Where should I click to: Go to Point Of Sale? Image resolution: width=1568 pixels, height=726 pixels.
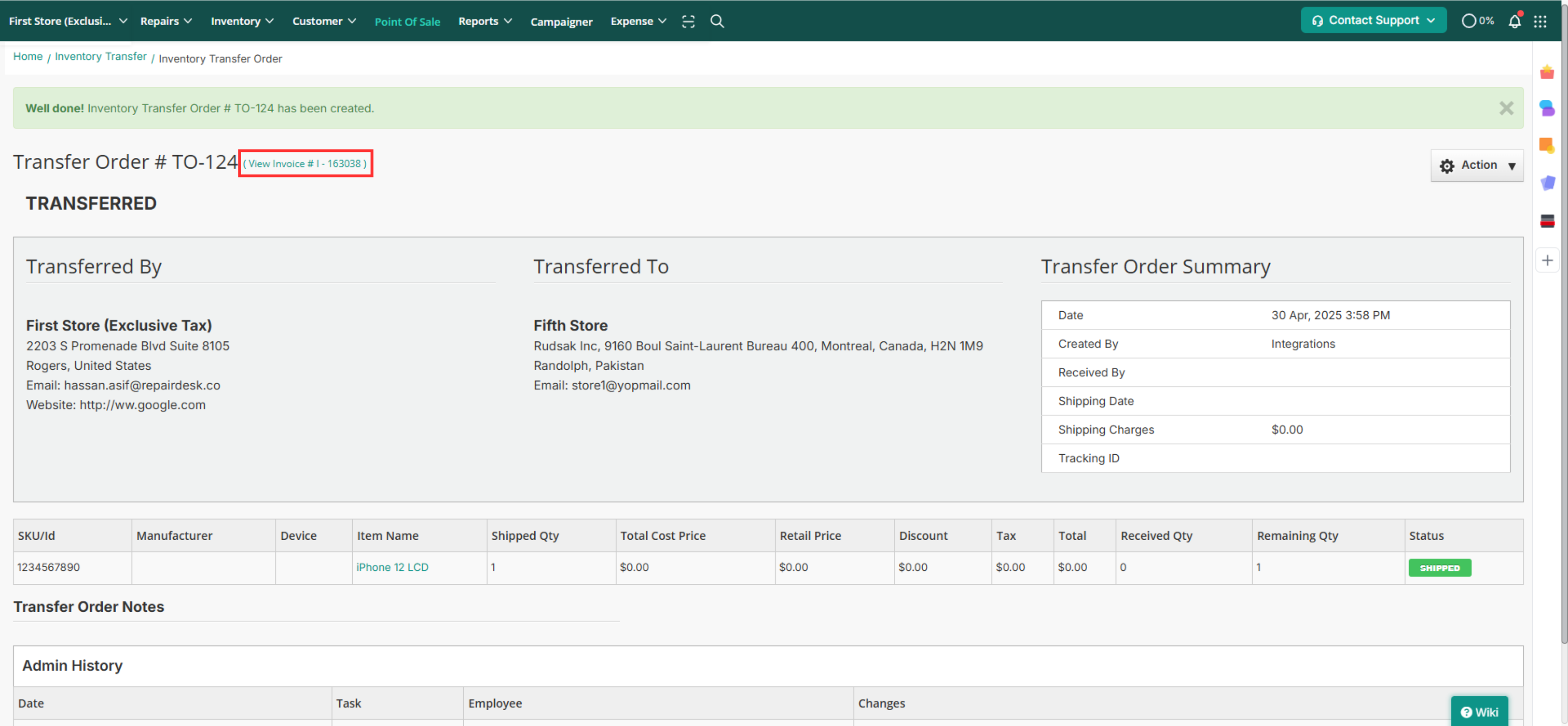[x=407, y=21]
